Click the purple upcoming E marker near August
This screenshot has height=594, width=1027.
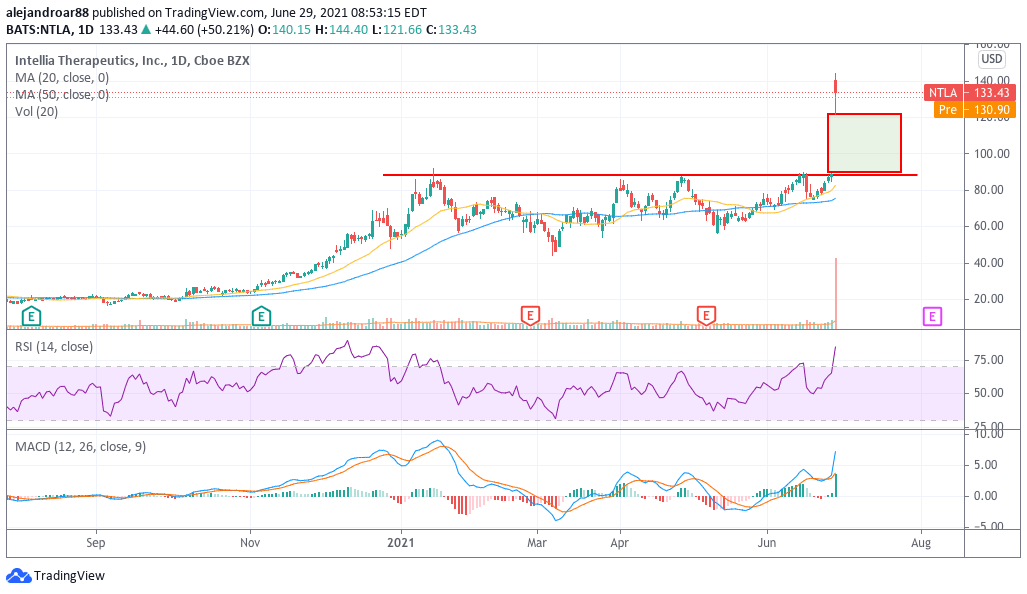pos(932,317)
